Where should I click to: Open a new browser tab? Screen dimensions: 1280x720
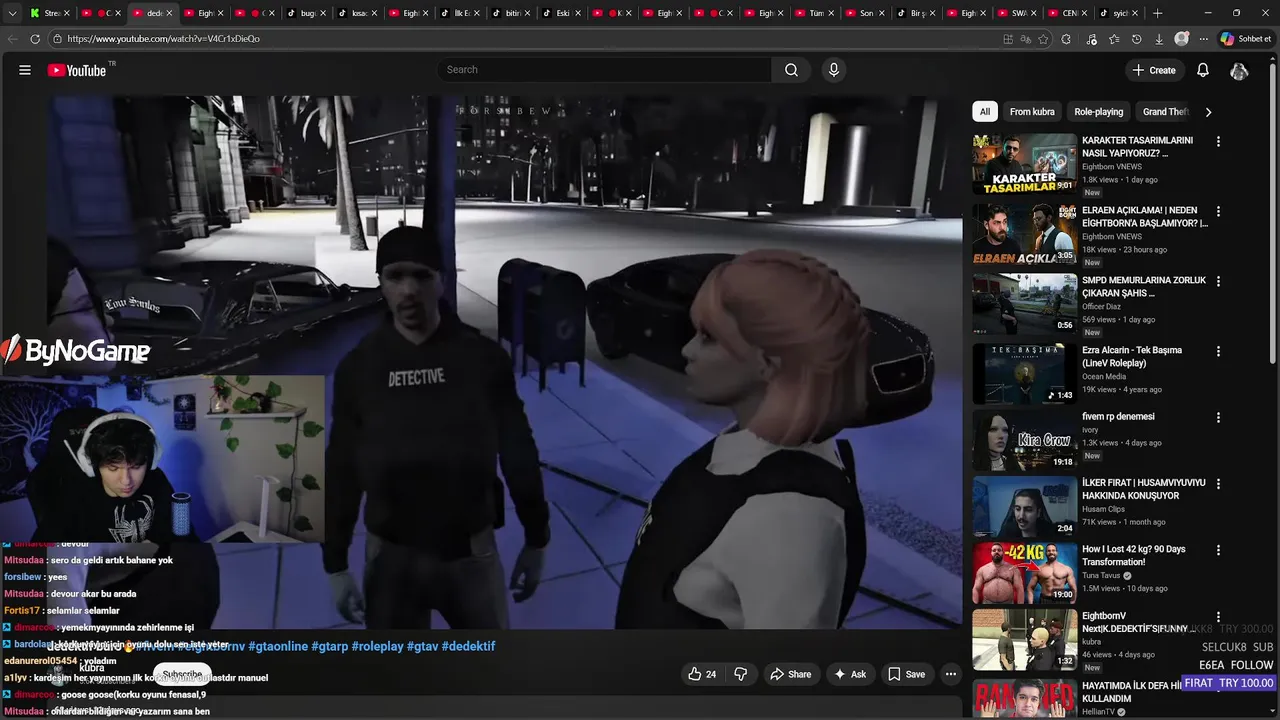1157,13
